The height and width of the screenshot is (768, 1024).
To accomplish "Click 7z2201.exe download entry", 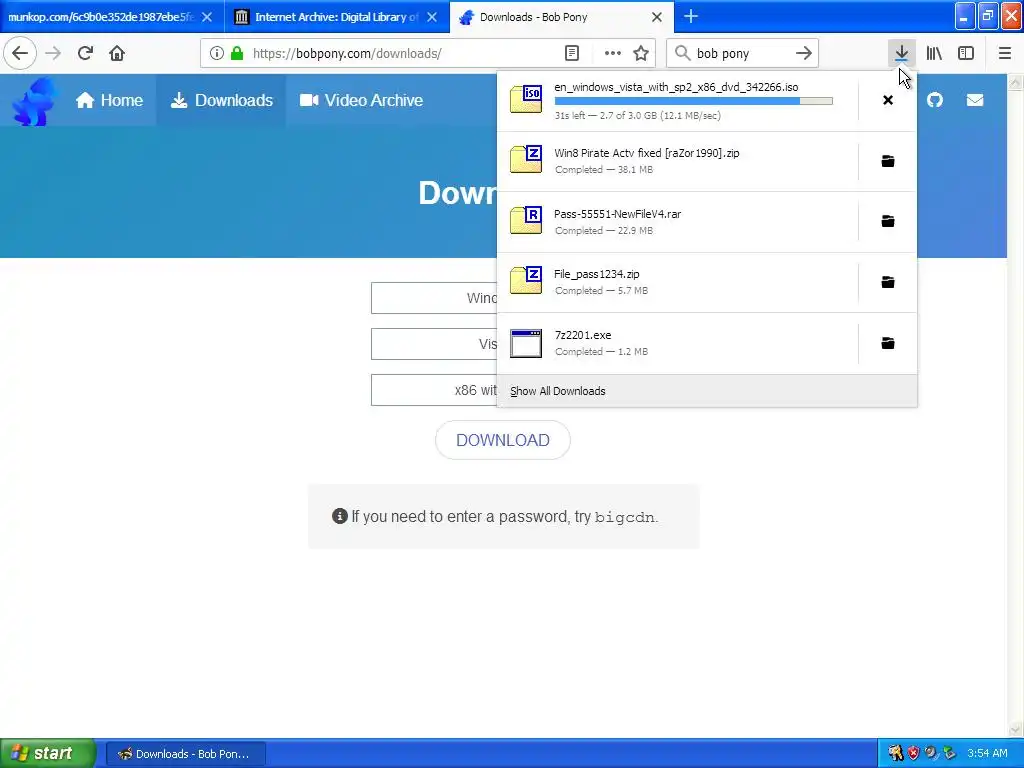I will pyautogui.click(x=678, y=343).
